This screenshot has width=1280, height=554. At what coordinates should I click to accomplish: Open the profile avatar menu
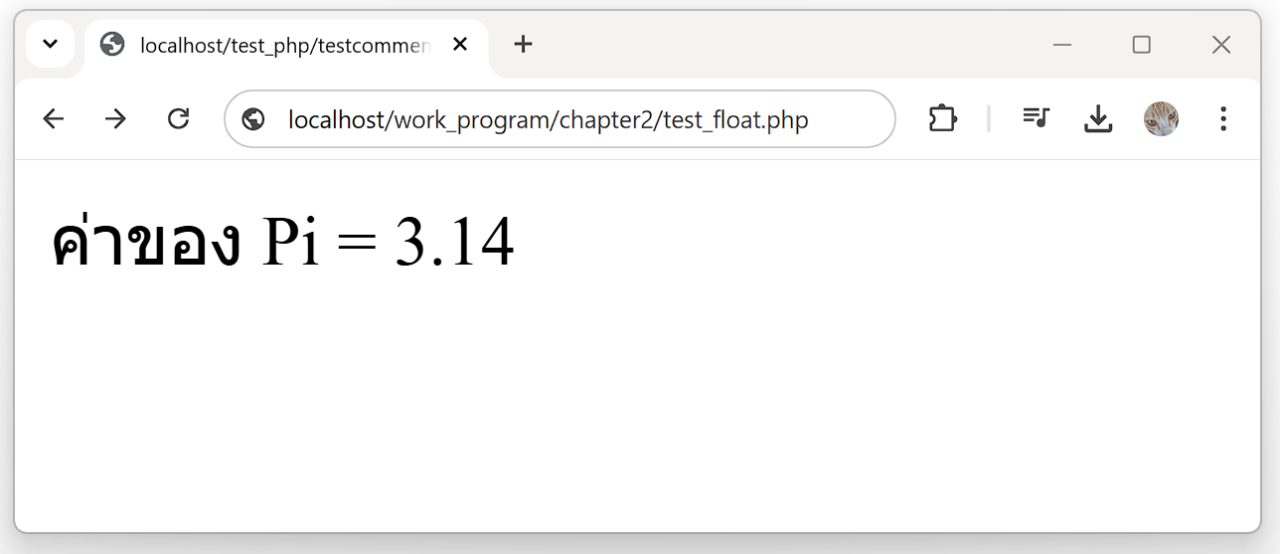coord(1161,119)
